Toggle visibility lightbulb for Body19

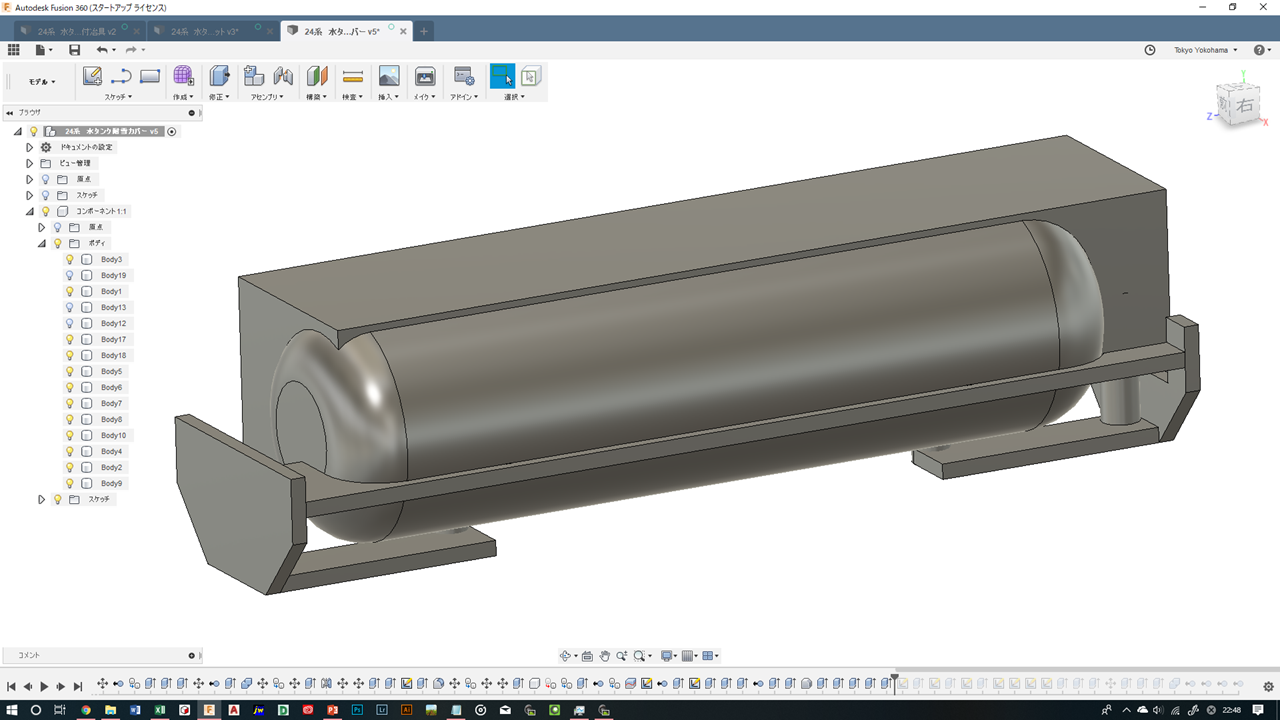pos(70,275)
